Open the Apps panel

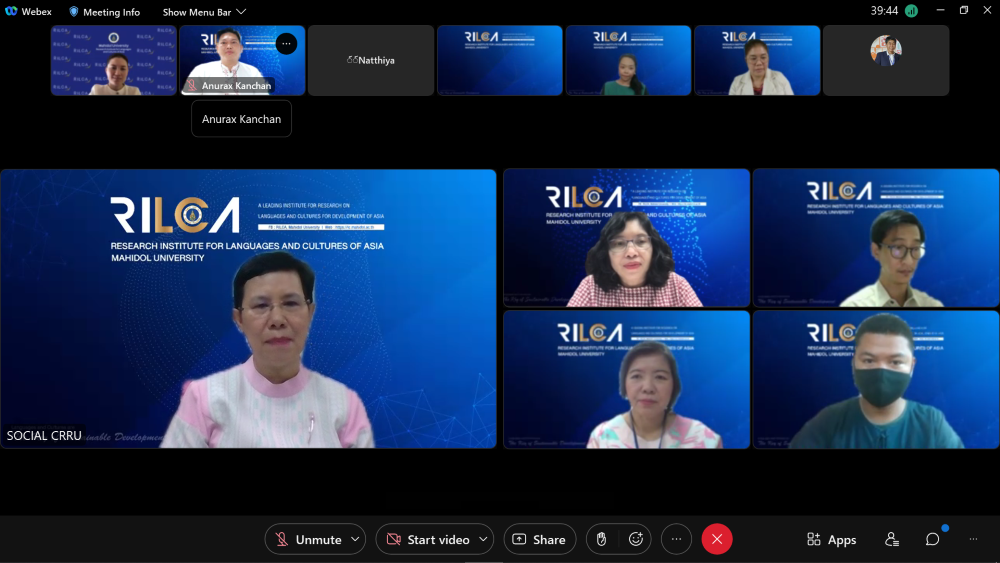(x=831, y=539)
